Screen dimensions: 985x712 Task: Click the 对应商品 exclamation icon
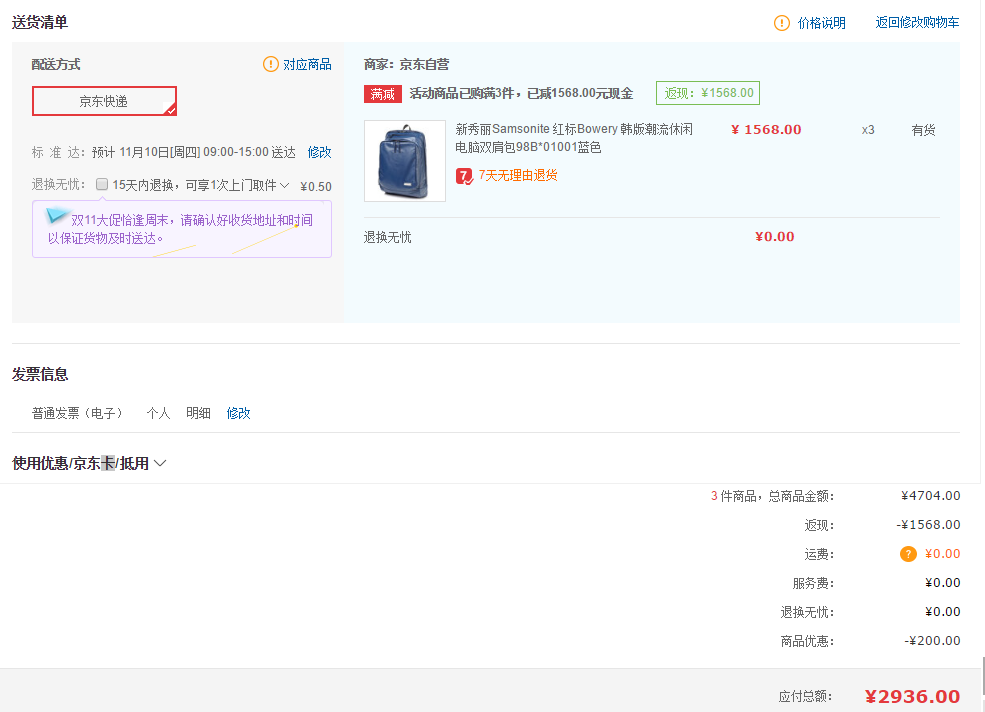(x=271, y=64)
